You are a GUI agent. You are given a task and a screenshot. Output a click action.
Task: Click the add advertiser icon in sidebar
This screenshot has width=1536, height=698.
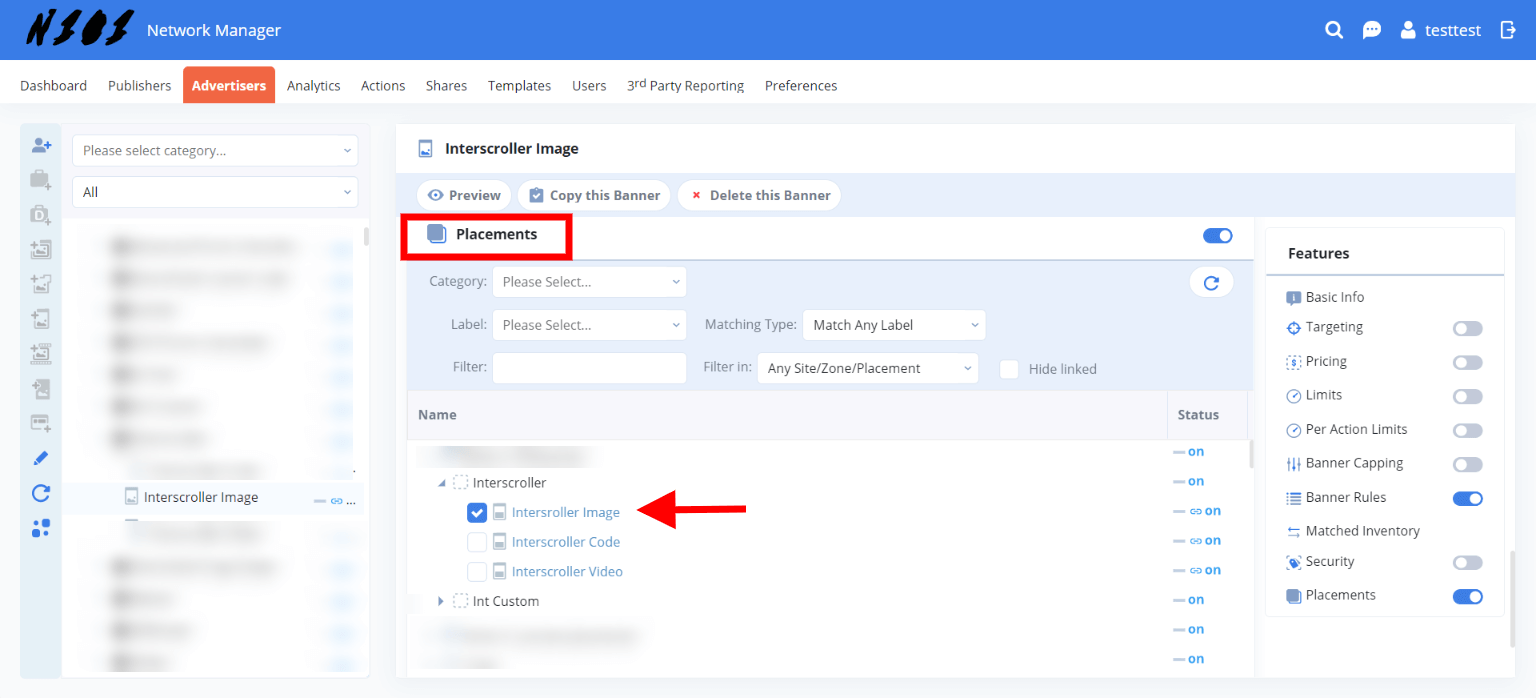(x=41, y=146)
